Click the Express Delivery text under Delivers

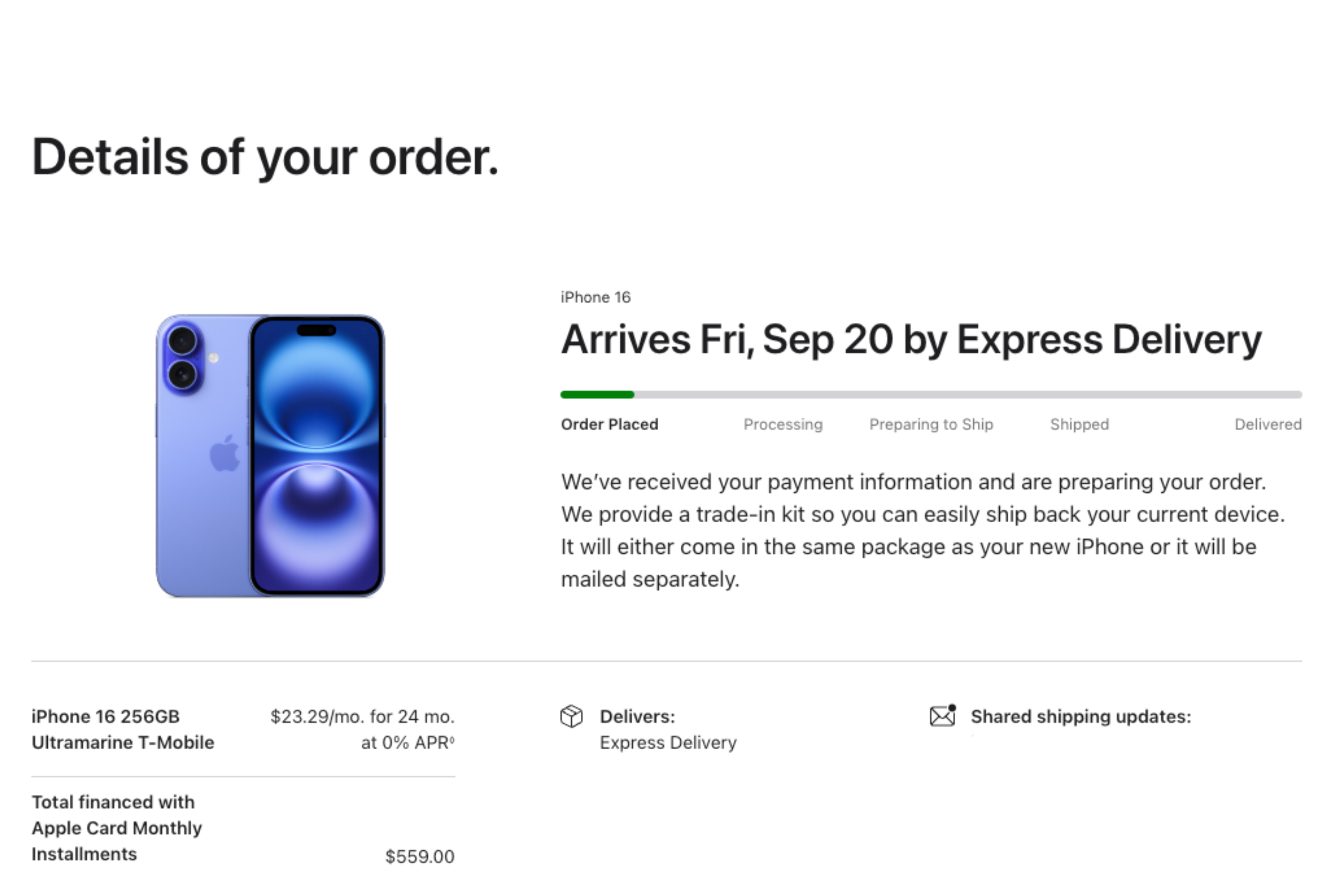[668, 743]
